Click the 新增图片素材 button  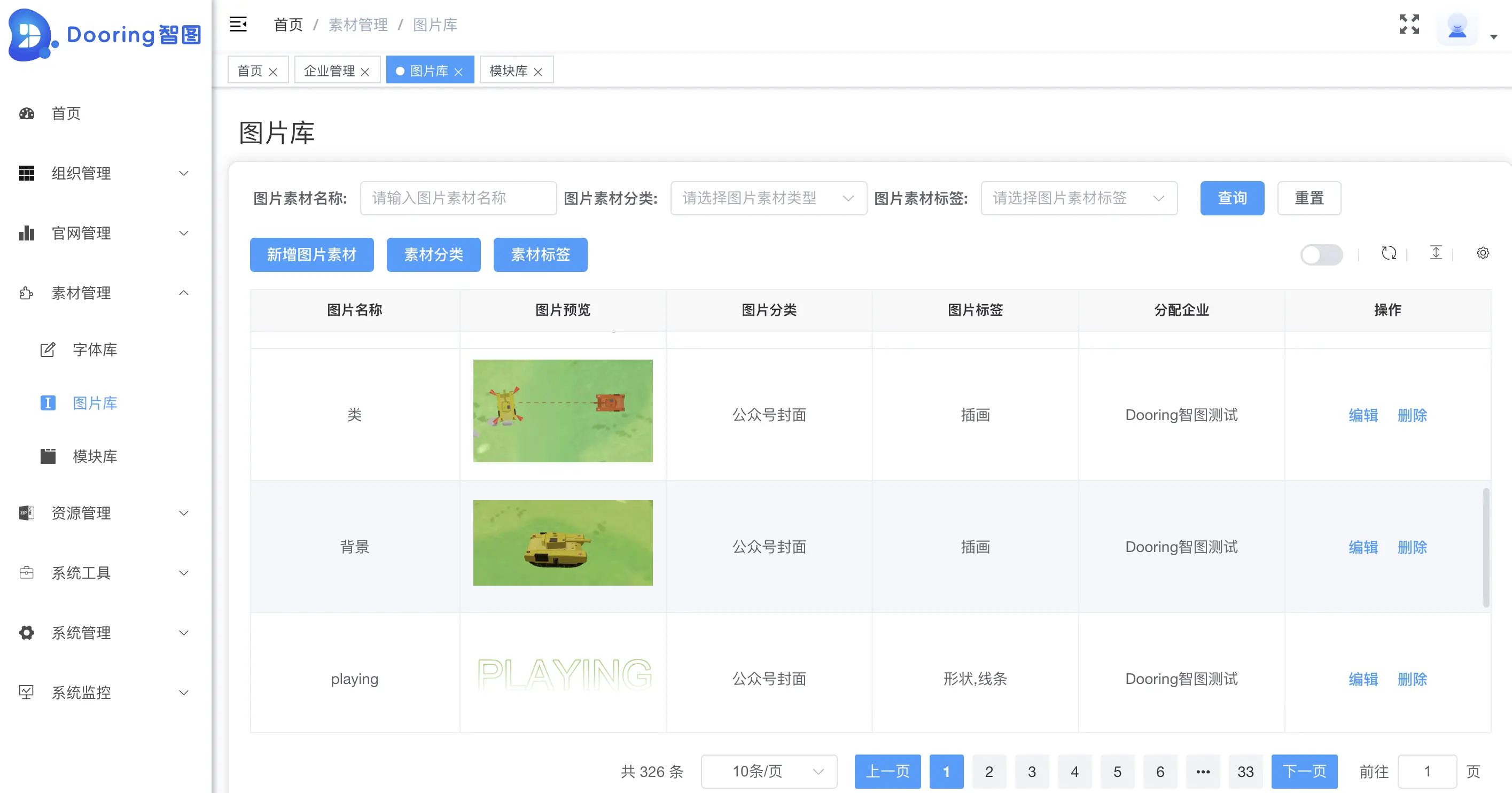coord(311,255)
